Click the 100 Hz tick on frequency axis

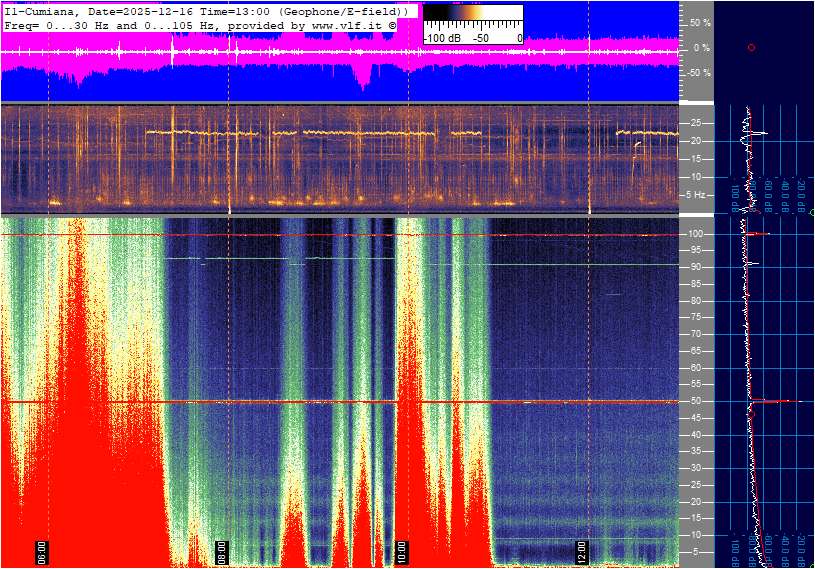695,234
